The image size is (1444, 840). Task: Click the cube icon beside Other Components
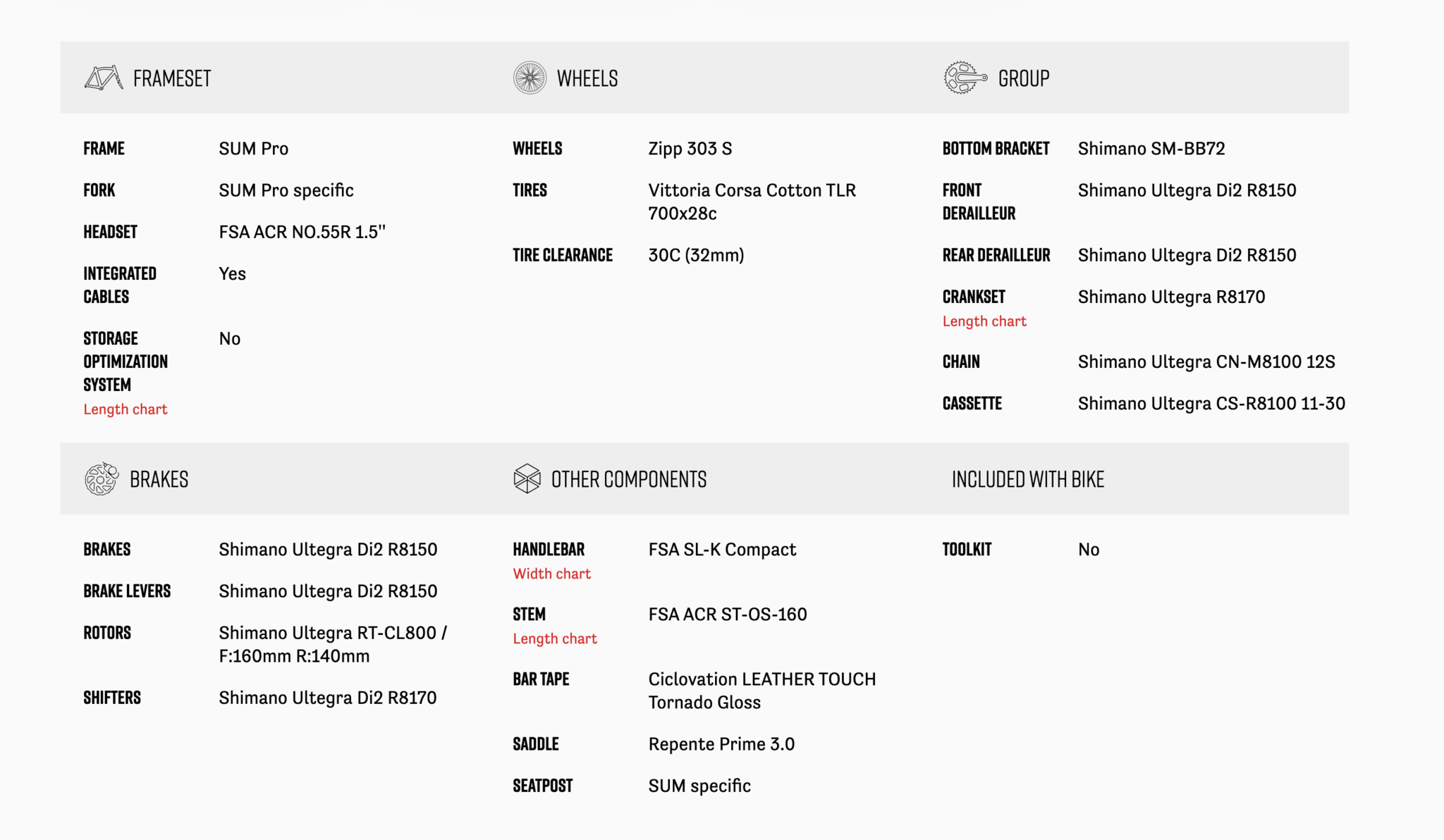pyautogui.click(x=527, y=479)
